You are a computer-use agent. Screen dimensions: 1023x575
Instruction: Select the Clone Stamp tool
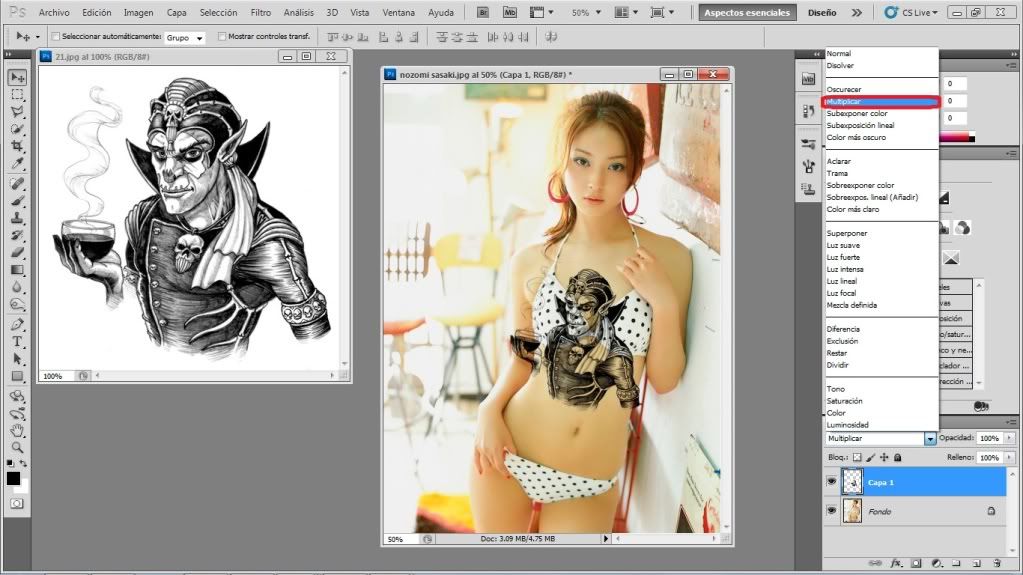coord(18,218)
